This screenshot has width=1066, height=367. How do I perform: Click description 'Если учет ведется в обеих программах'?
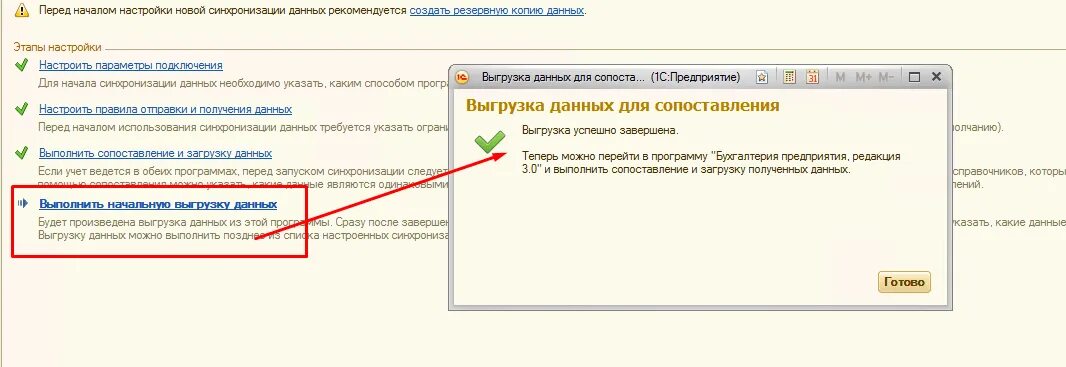131,171
